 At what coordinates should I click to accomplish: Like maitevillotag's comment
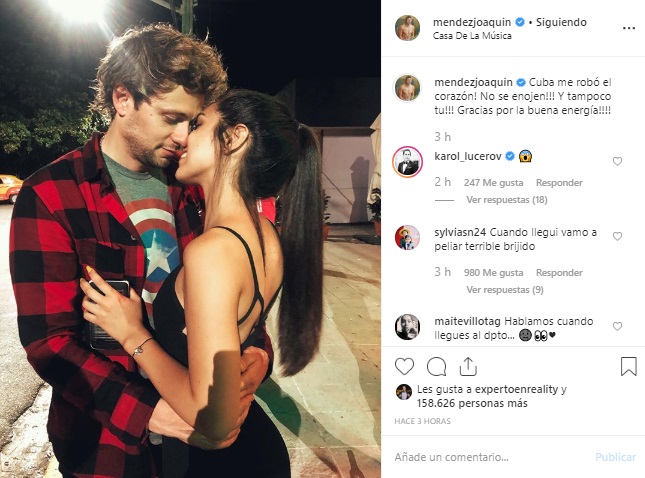[617, 326]
